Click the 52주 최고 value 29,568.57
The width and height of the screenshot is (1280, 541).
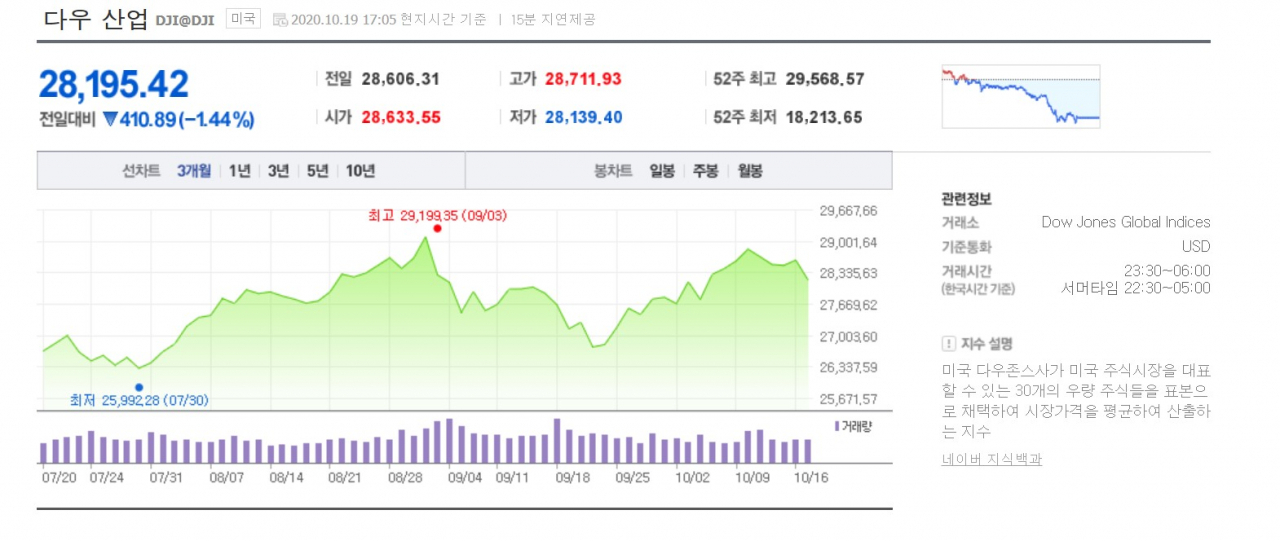pos(825,79)
